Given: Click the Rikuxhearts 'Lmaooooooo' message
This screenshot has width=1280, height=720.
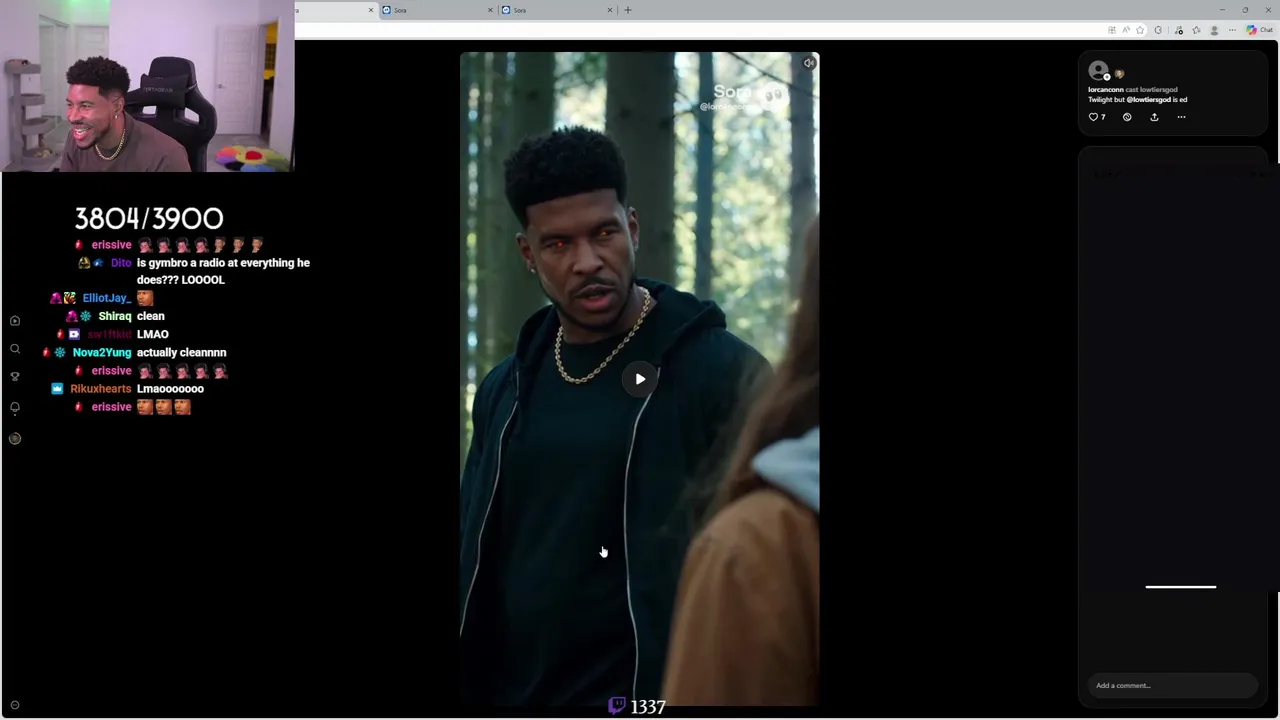Looking at the screenshot, I should pyautogui.click(x=170, y=389).
